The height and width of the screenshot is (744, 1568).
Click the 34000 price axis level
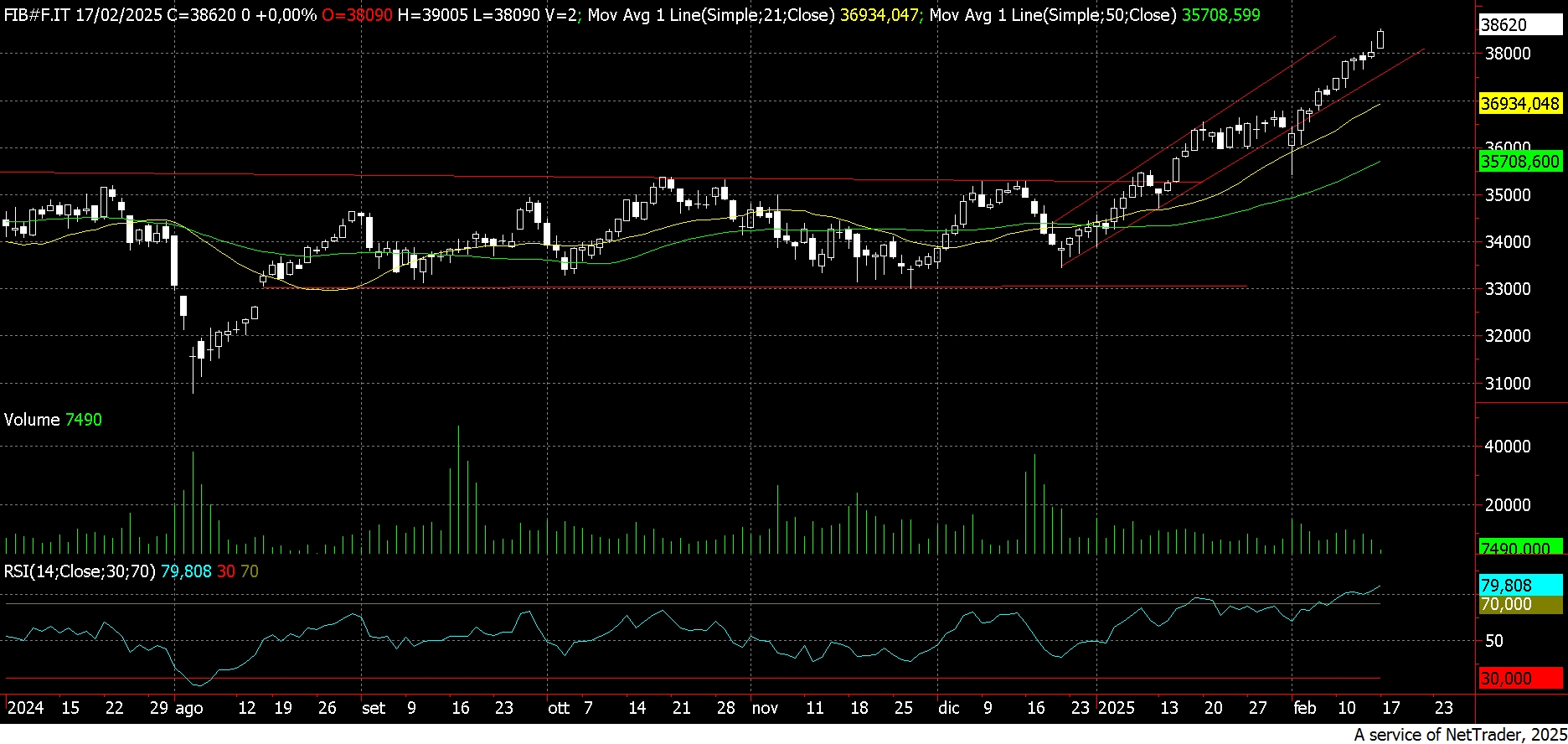click(1508, 242)
